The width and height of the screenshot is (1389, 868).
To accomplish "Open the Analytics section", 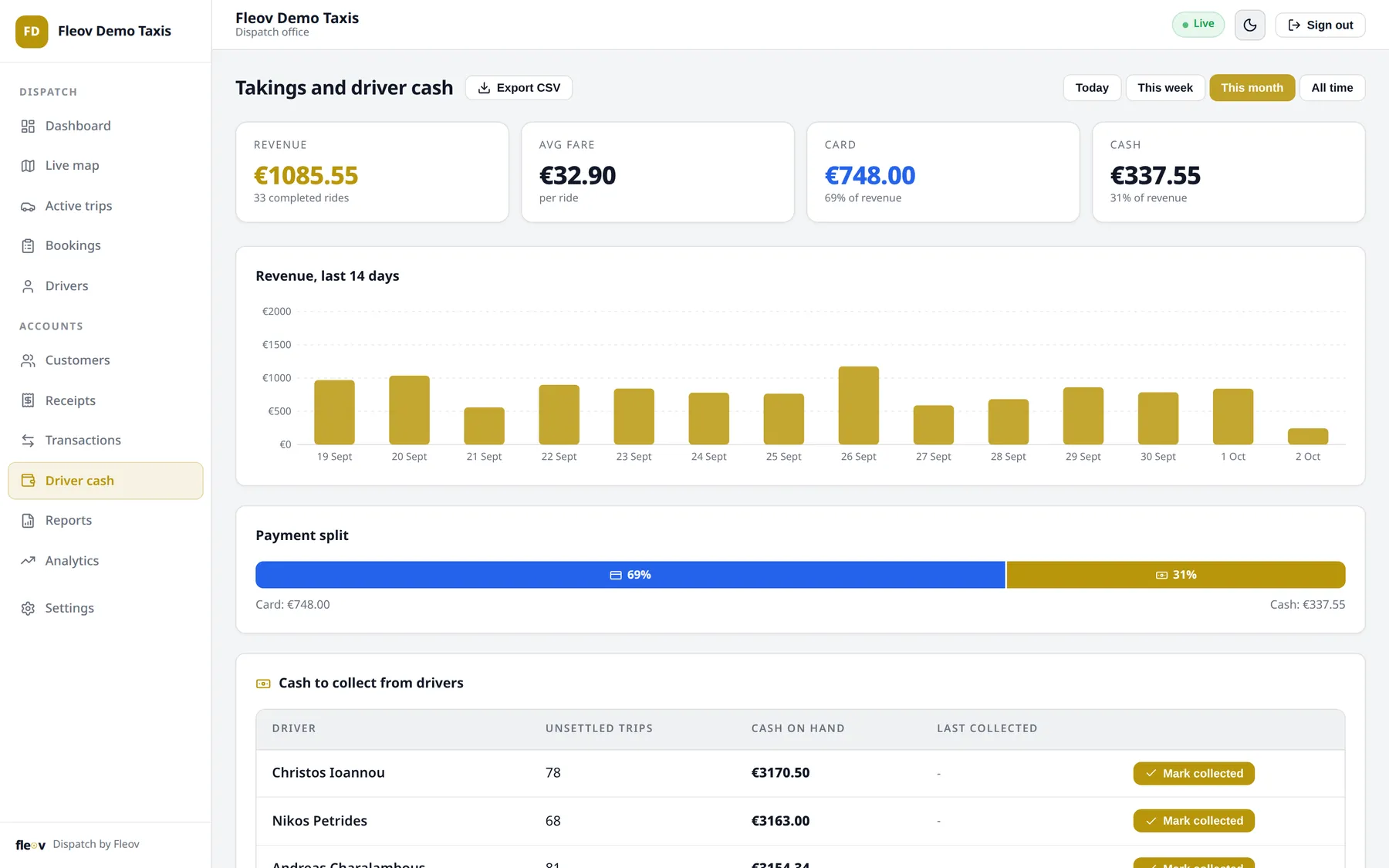I will click(x=106, y=561).
